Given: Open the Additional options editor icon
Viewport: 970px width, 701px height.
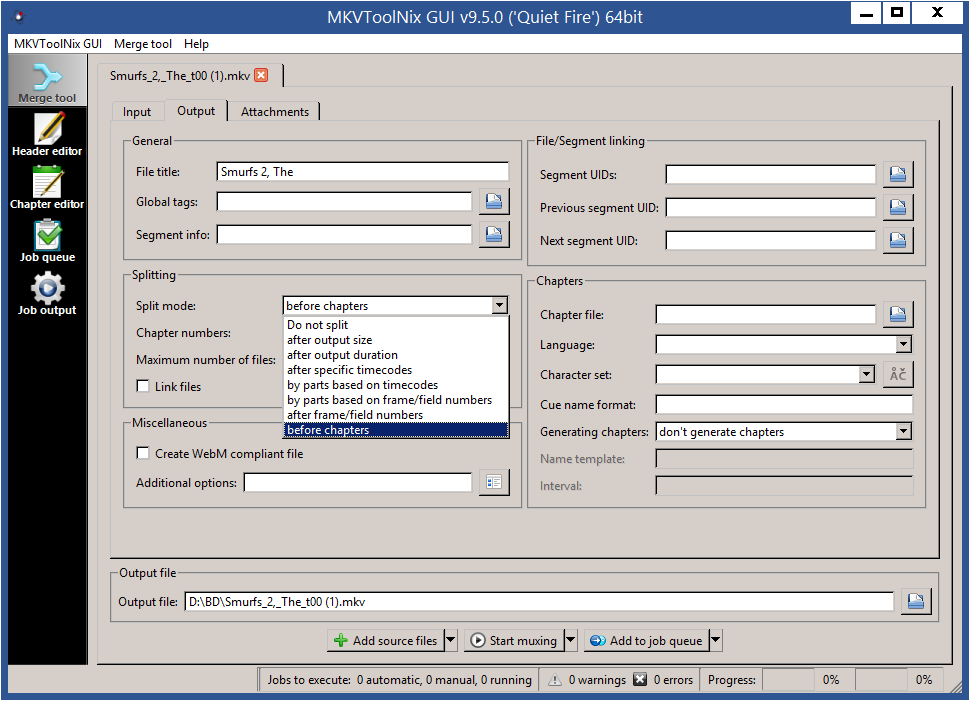Looking at the screenshot, I should coord(494,483).
